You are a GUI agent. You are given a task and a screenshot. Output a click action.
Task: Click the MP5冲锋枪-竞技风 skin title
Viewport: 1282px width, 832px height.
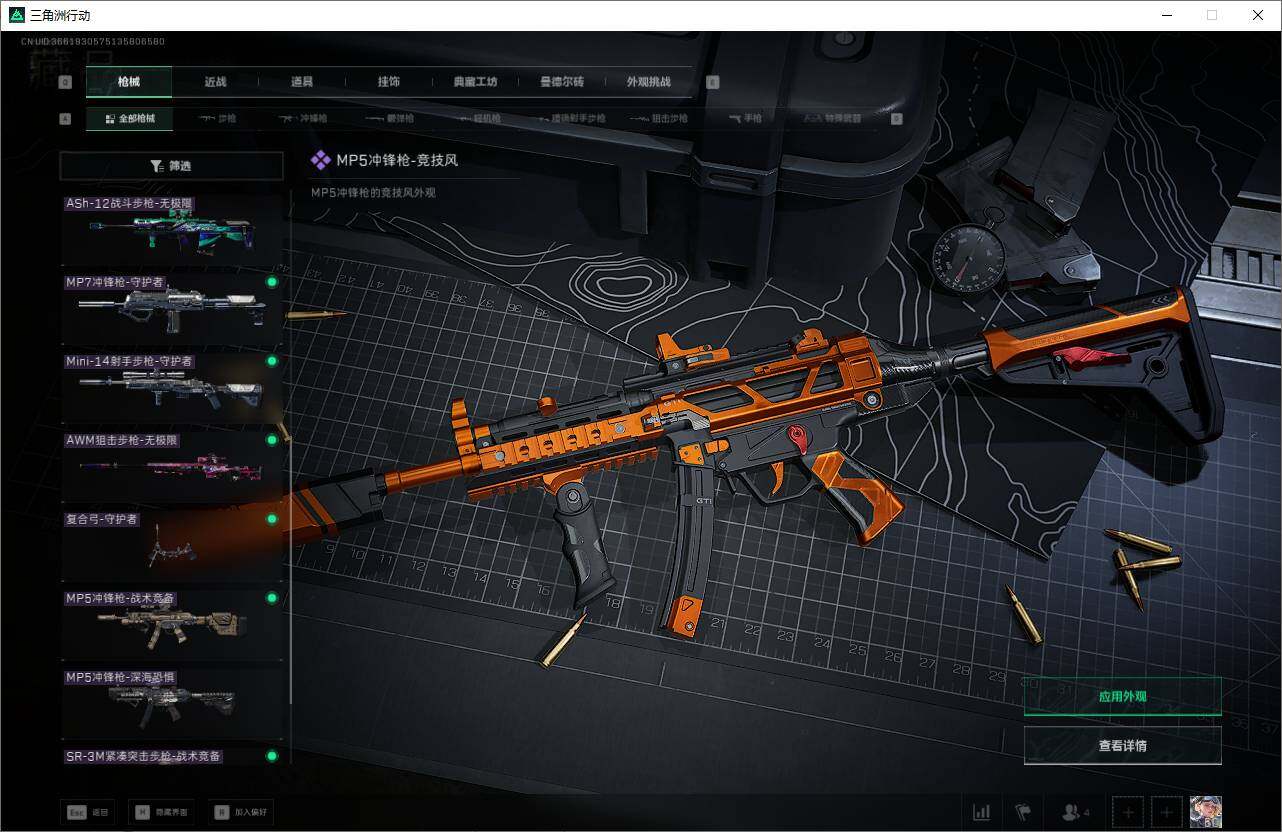click(x=397, y=160)
